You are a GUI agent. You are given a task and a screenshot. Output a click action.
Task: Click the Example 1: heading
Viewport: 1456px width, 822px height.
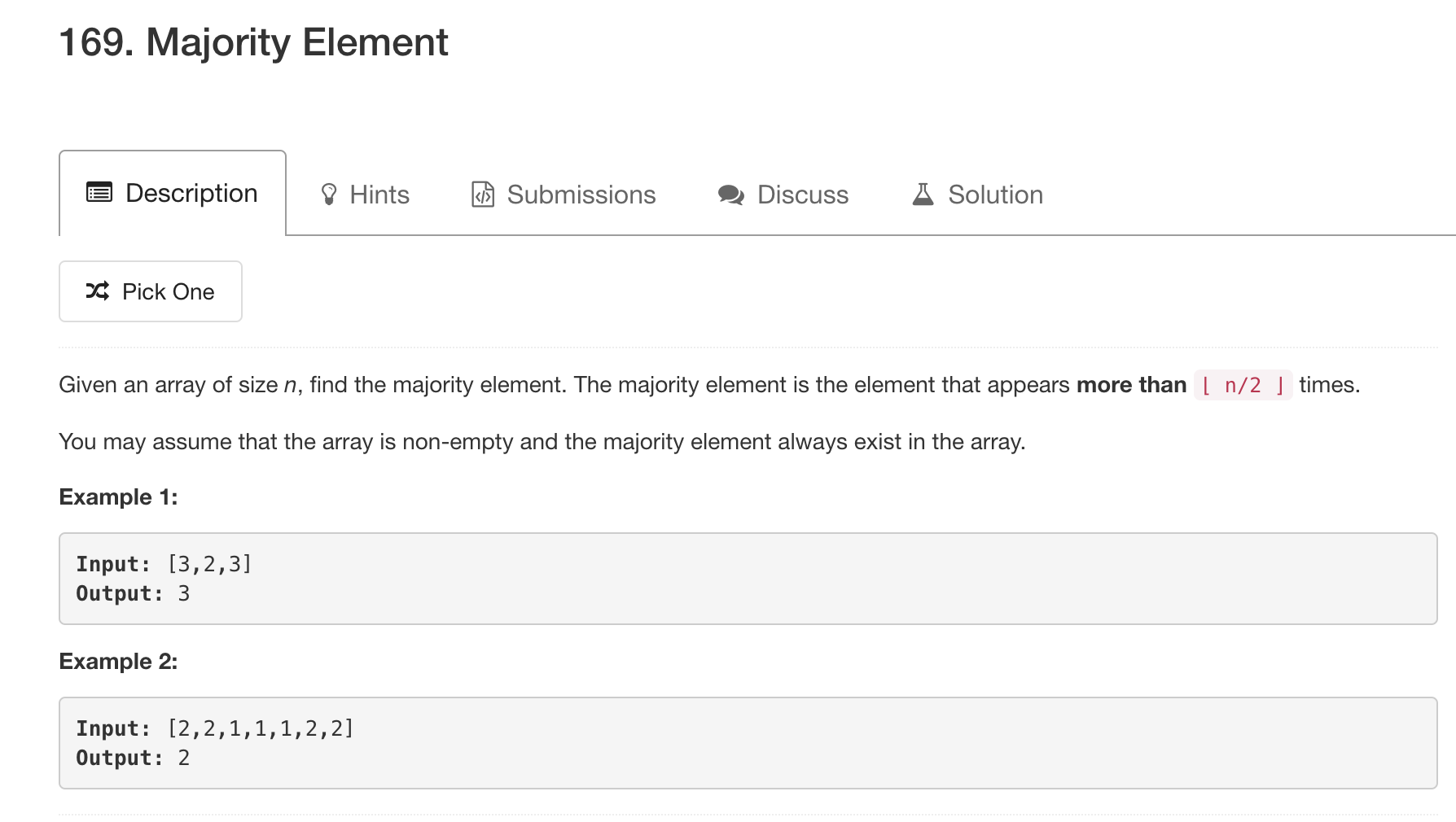click(x=118, y=497)
